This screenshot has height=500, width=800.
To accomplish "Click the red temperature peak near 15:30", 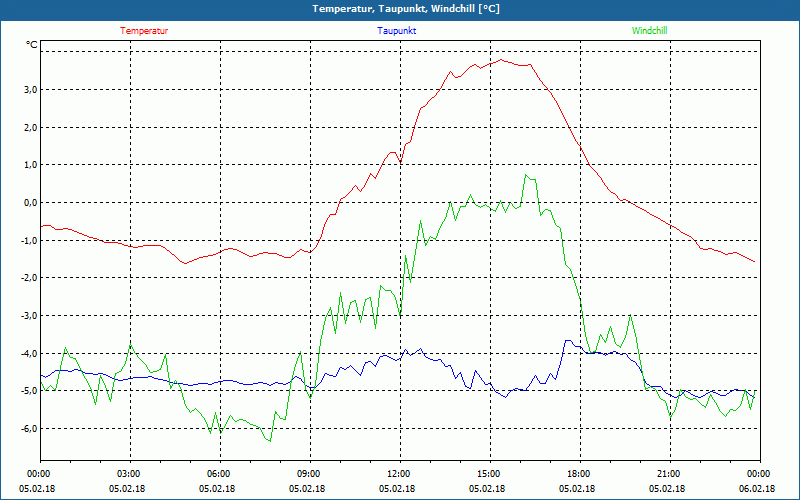I will pyautogui.click(x=501, y=60).
